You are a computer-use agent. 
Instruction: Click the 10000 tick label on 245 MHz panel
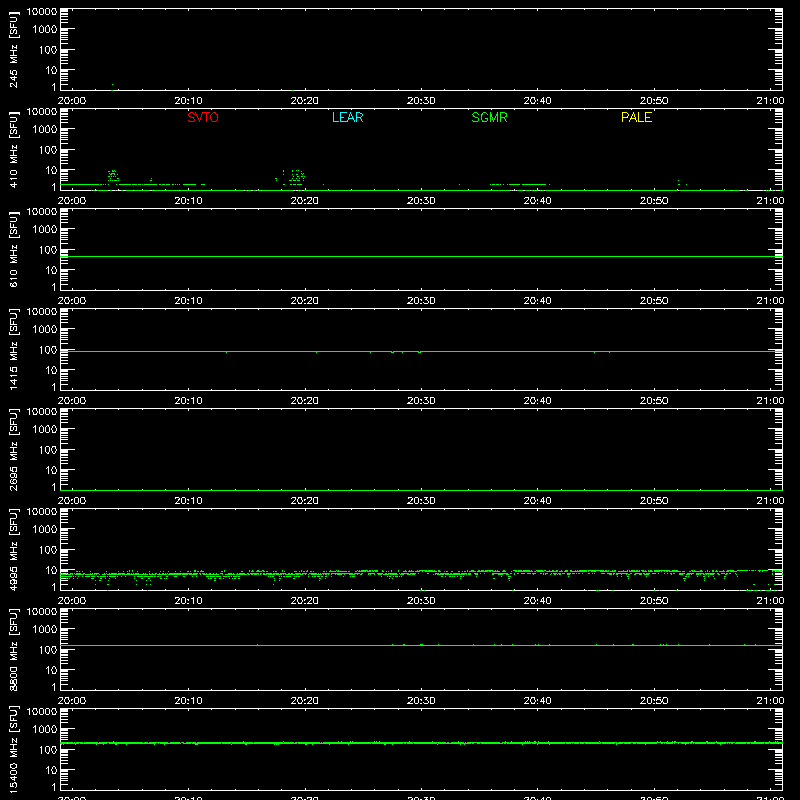point(42,12)
